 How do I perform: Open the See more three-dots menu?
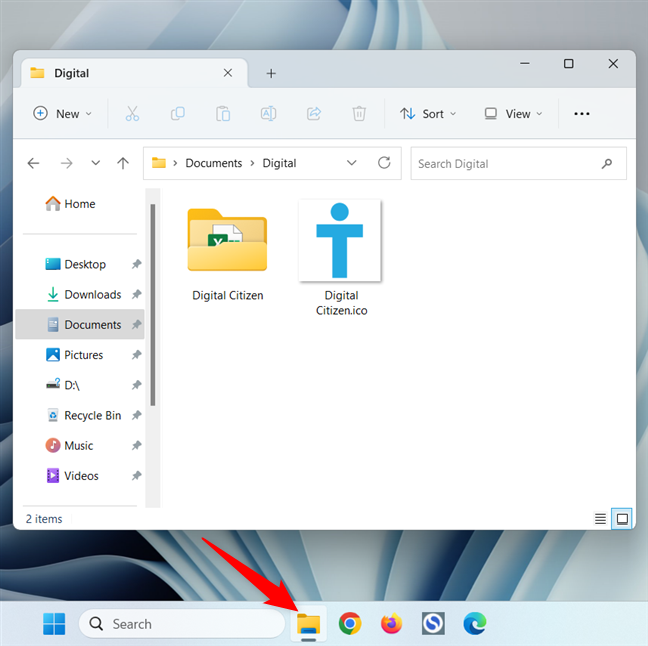pyautogui.click(x=581, y=114)
